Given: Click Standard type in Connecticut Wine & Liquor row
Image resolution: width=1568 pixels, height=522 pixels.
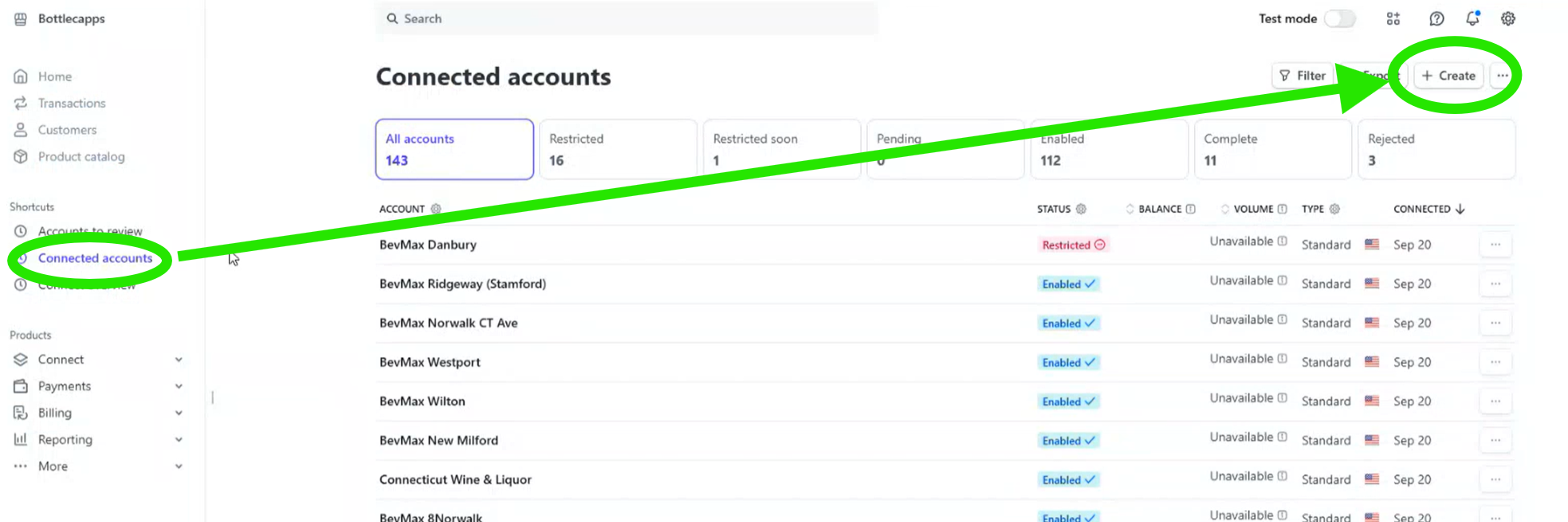Looking at the screenshot, I should coord(1326,479).
